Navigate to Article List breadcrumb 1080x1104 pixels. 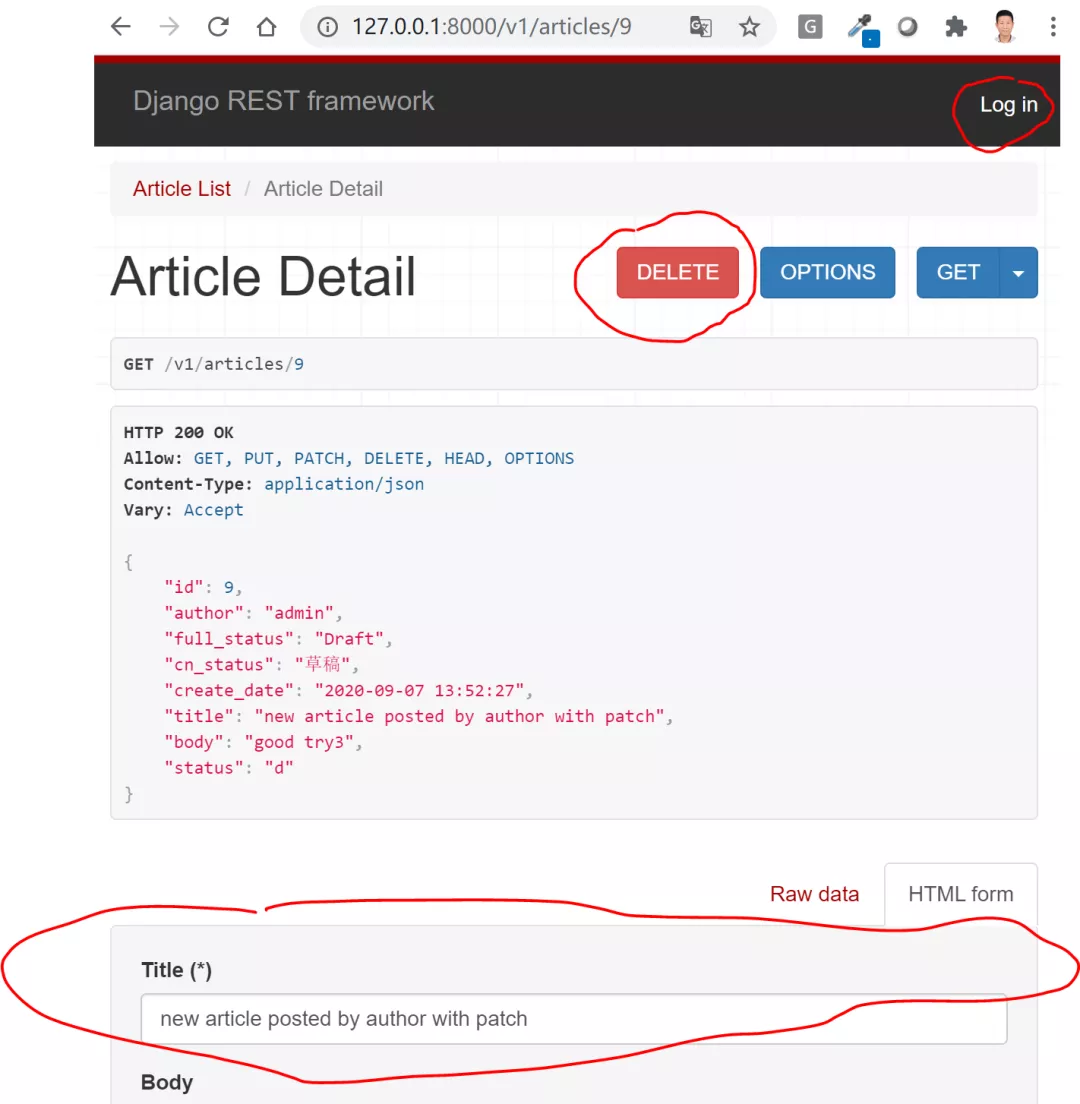(x=182, y=189)
